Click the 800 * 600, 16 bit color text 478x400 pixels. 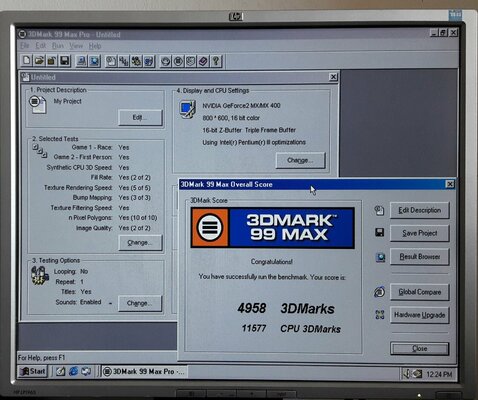point(231,118)
